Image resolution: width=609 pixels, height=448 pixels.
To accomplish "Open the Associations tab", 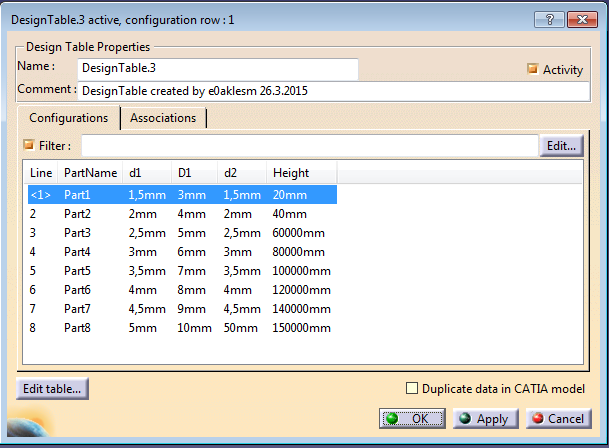I will click(163, 118).
